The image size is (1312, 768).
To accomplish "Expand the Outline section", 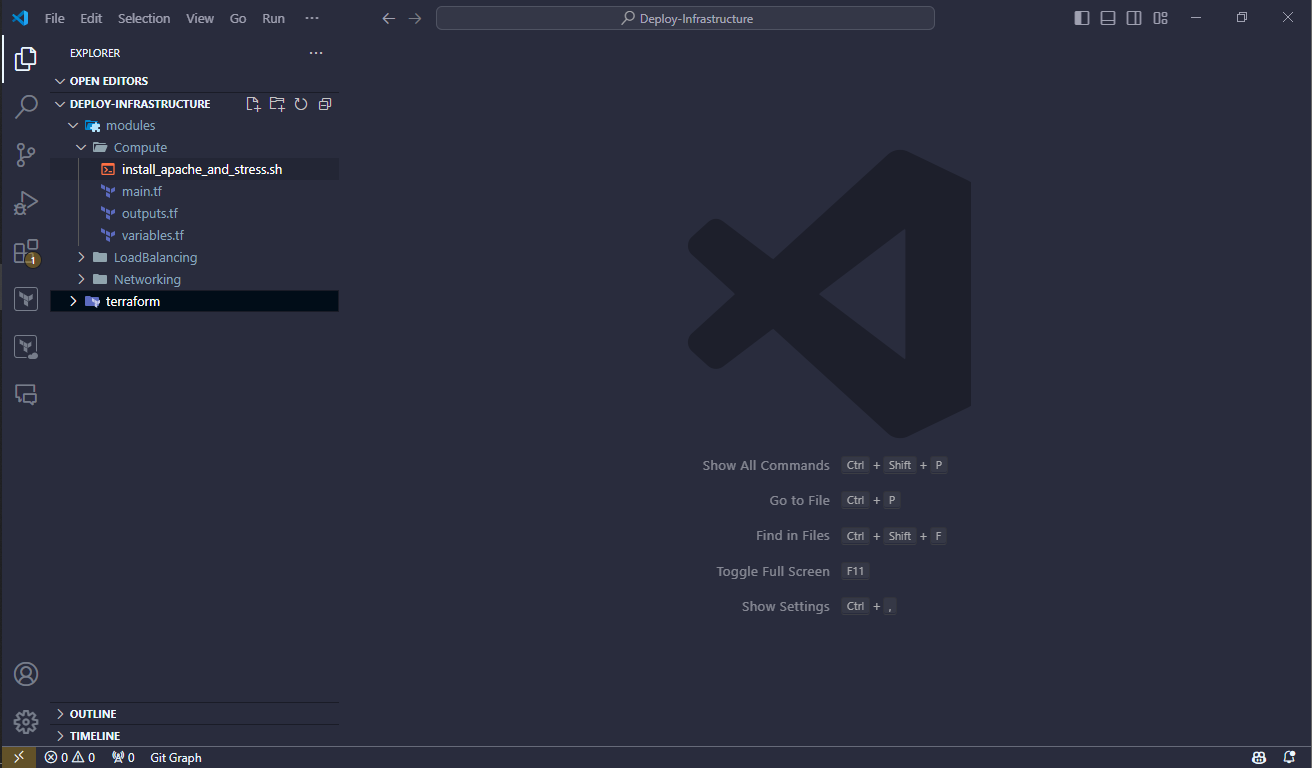I will coord(195,714).
